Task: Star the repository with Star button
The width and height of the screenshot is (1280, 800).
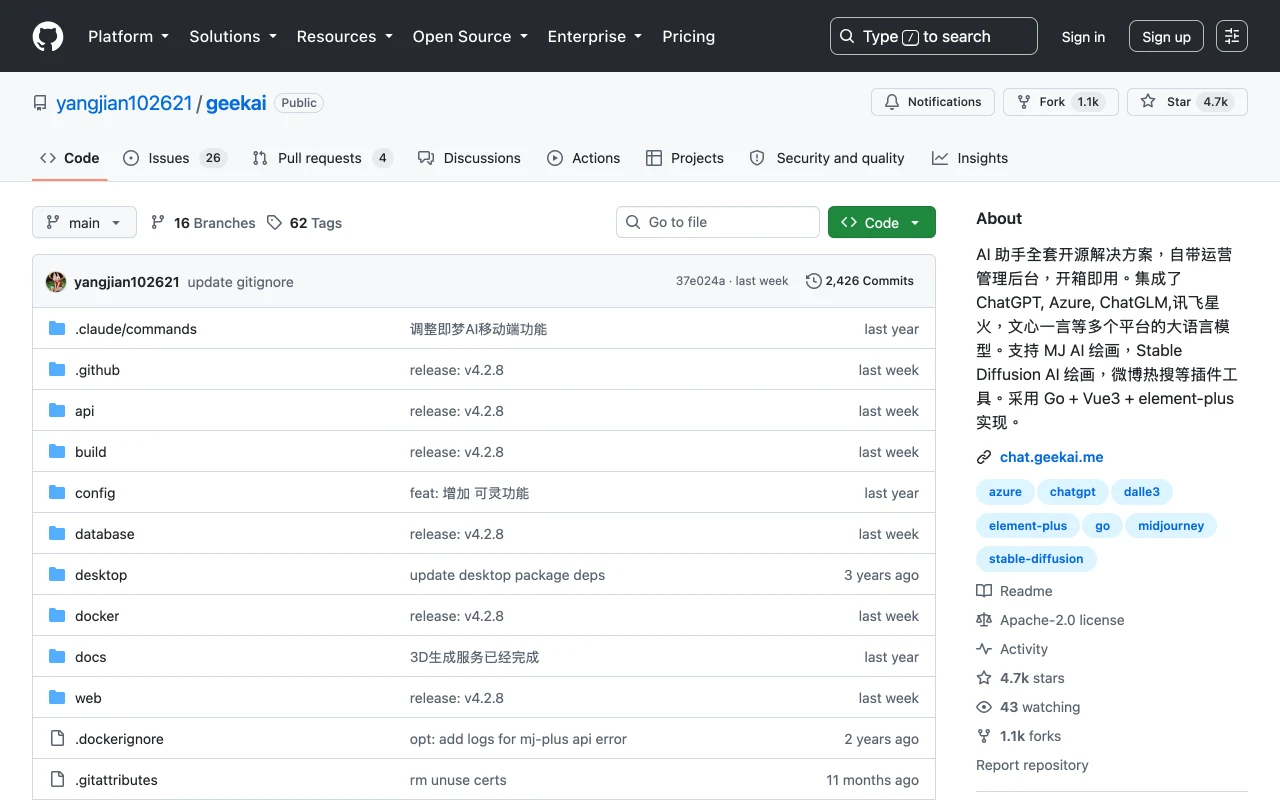Action: 1187,102
